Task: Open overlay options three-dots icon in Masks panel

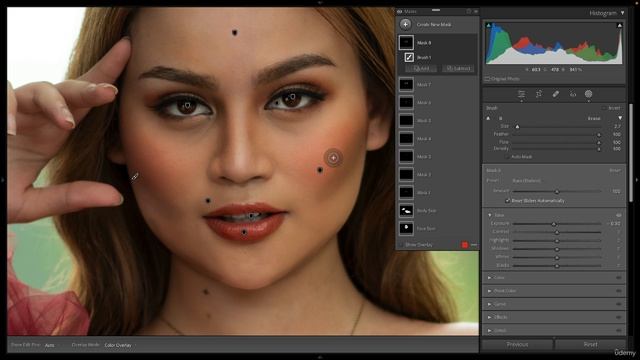Action: coord(474,244)
